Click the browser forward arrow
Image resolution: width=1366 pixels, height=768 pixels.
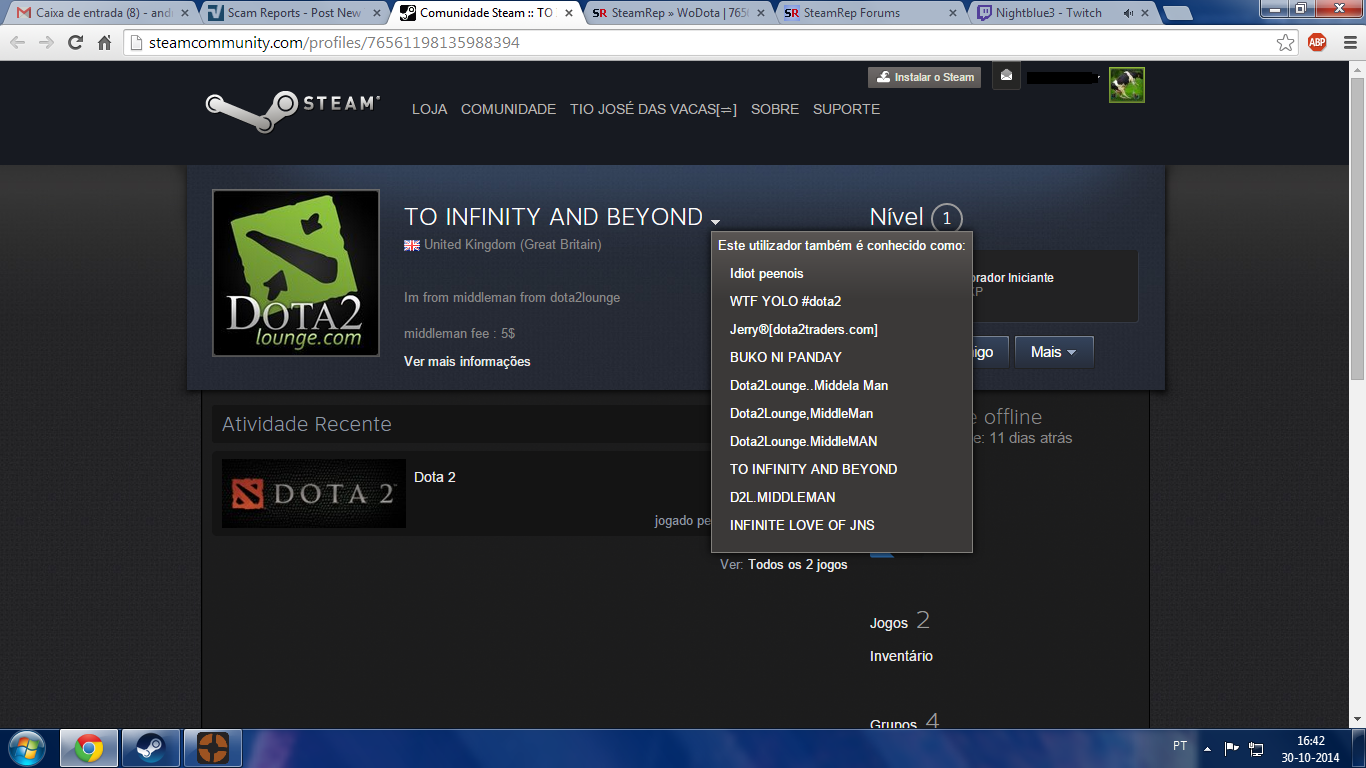[x=47, y=43]
